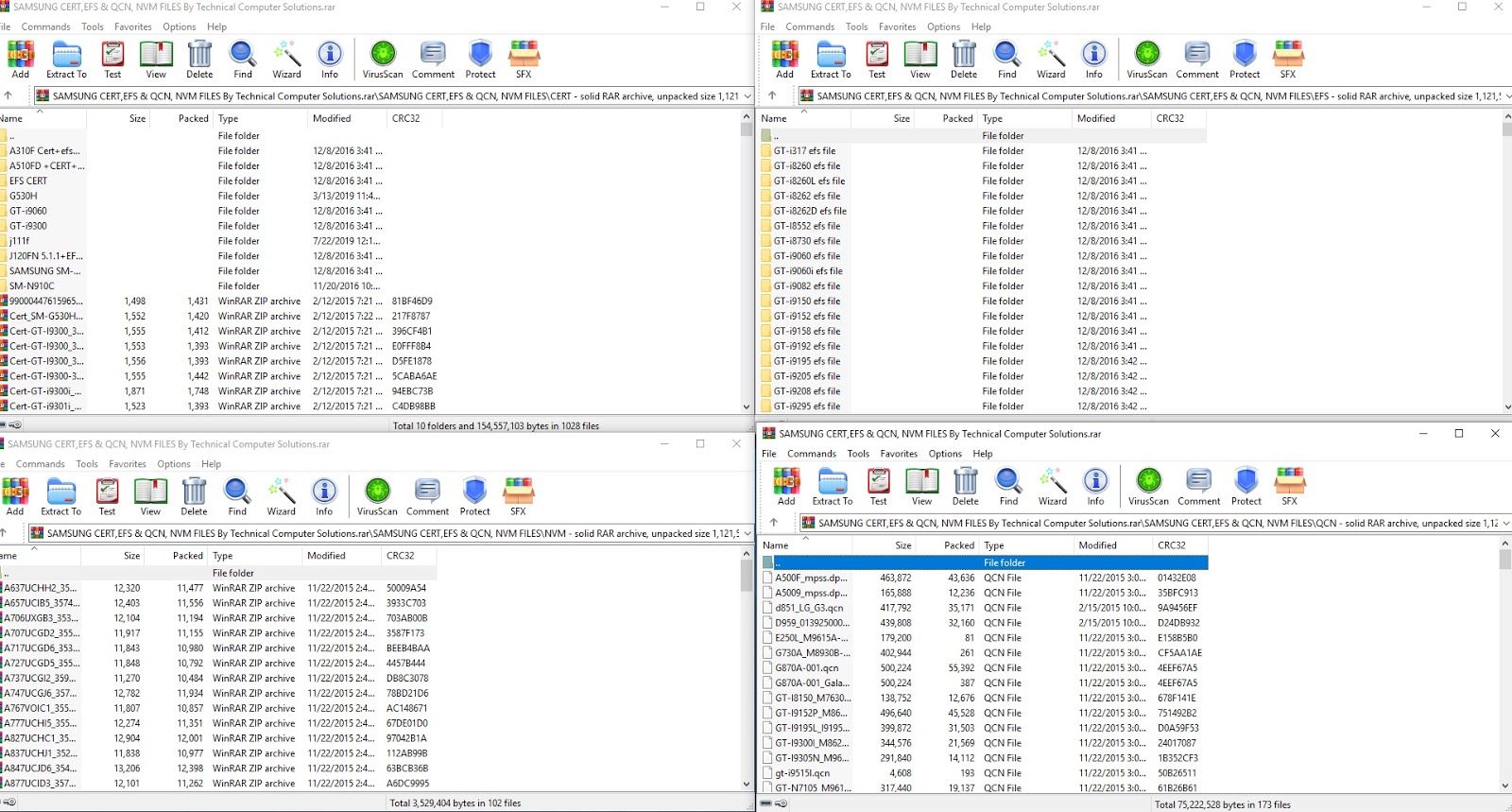Sort by Modified column in EFS window
Screen dimensions: 1512x812
point(1111,118)
